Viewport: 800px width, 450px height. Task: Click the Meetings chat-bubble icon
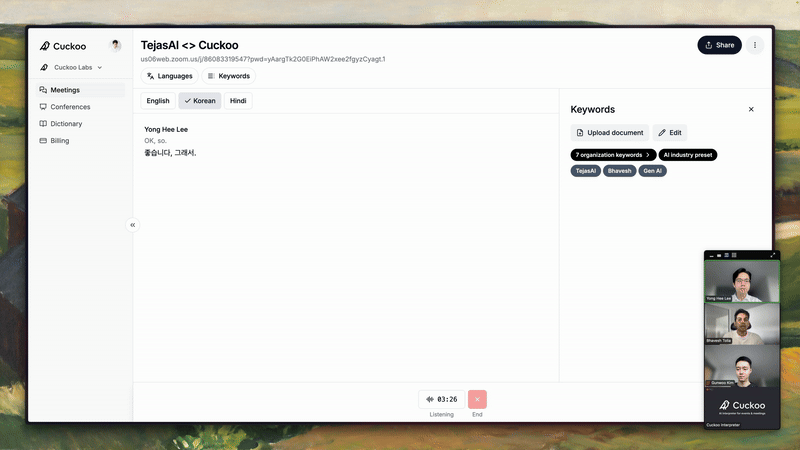coord(43,90)
